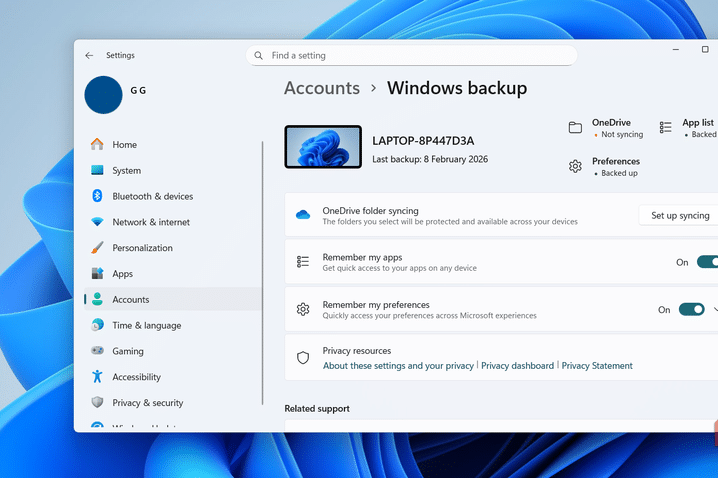Screen dimensions: 718x478
Task: Open Personalization settings
Action: (x=173, y=248)
